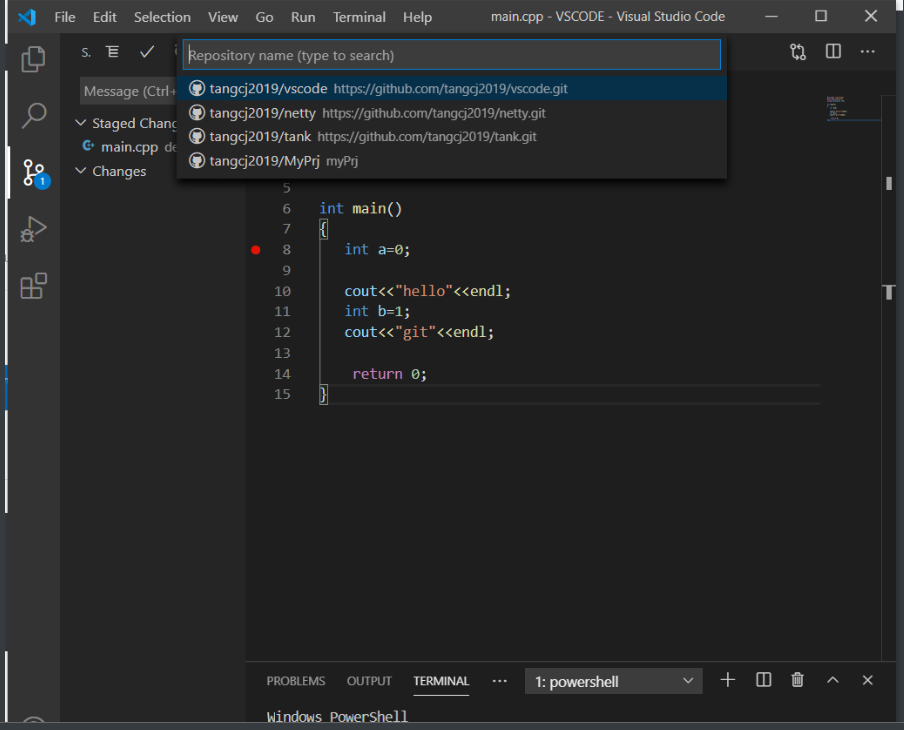Screen dimensions: 904x730
Task: Toggle tree view in Source Control header
Action: pyautogui.click(x=113, y=52)
